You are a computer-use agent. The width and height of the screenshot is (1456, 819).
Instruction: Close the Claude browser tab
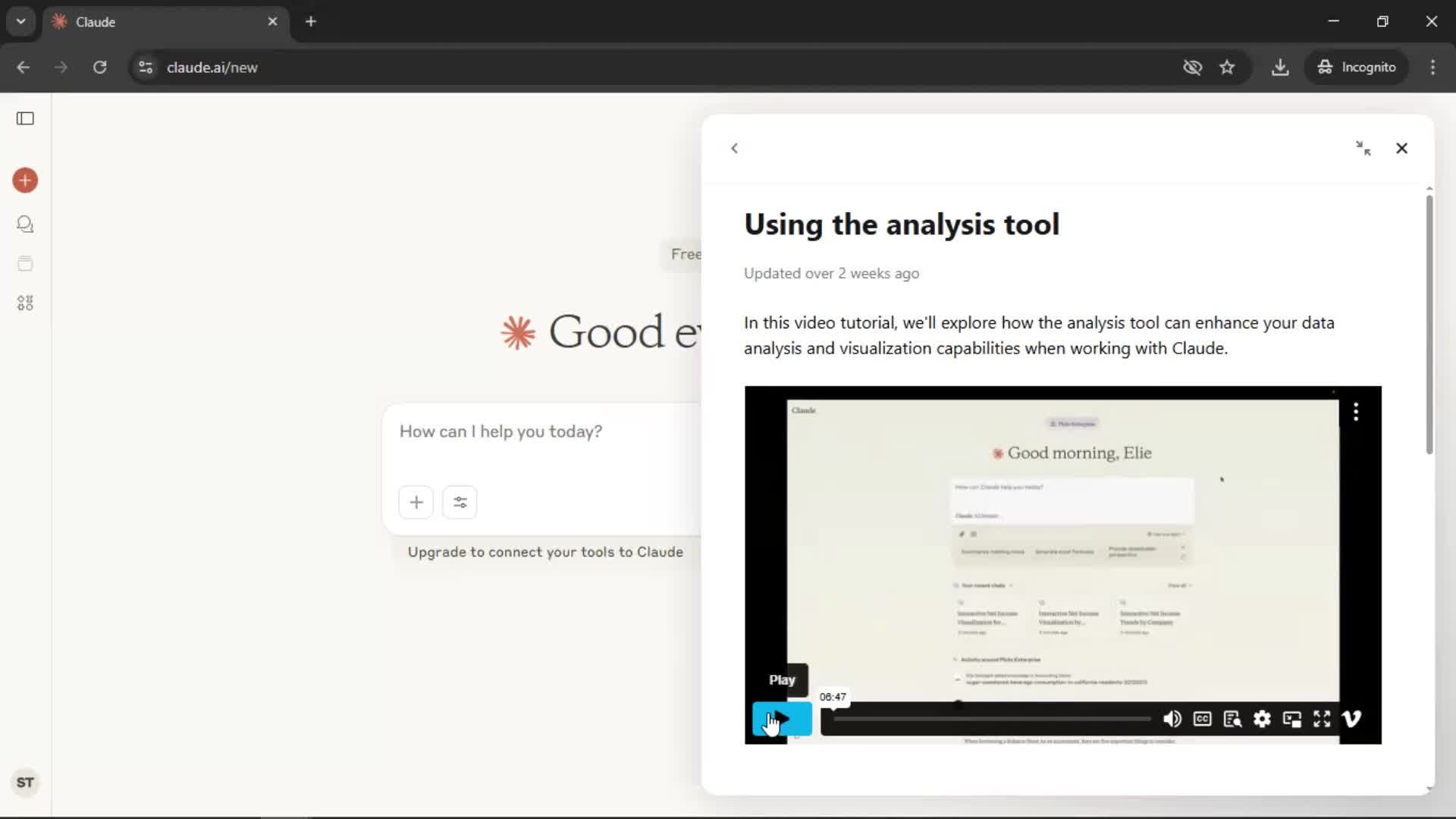pos(272,22)
